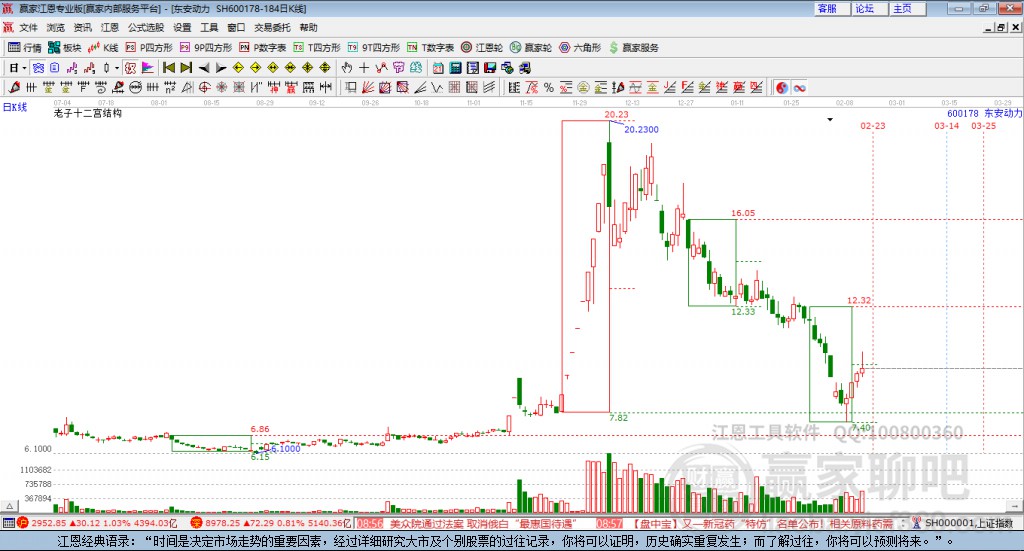Step chart right with black arrow
Screen dimensions: 1024x551
(x=221, y=68)
